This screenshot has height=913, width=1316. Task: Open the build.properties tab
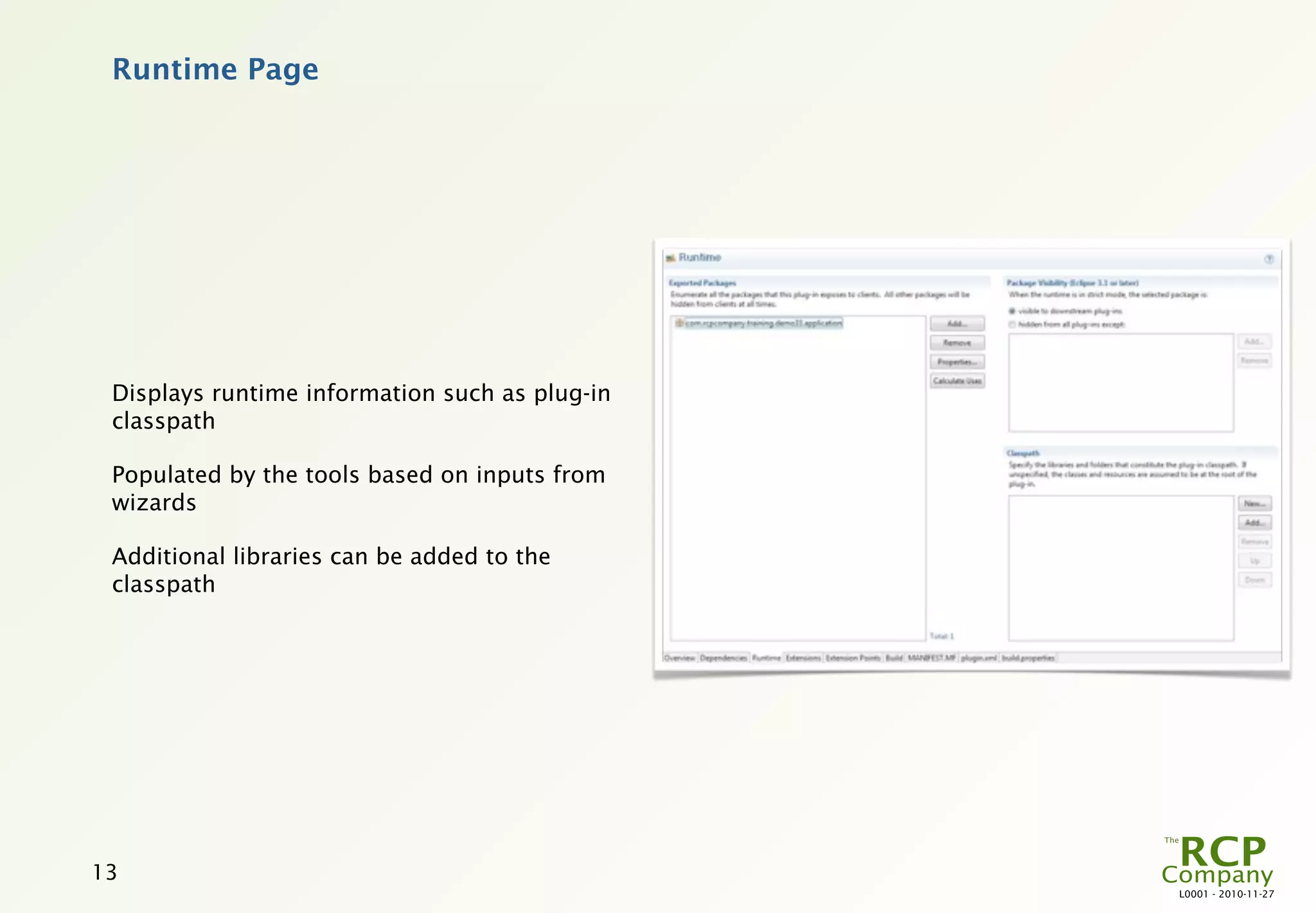1028,658
